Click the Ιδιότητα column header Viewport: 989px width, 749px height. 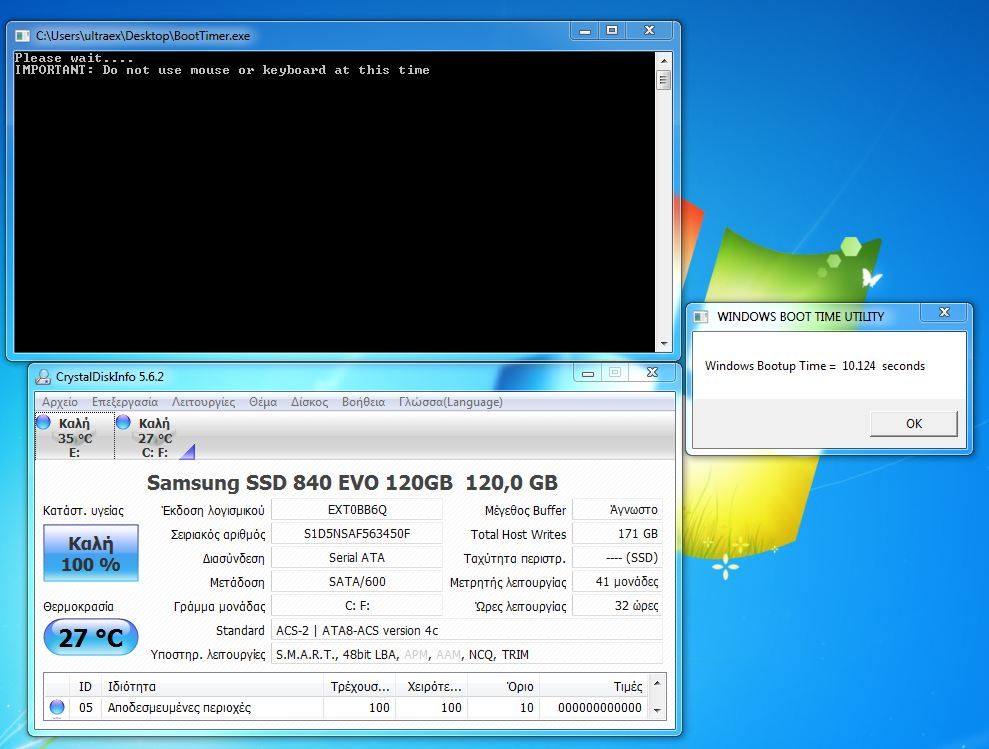pos(211,687)
